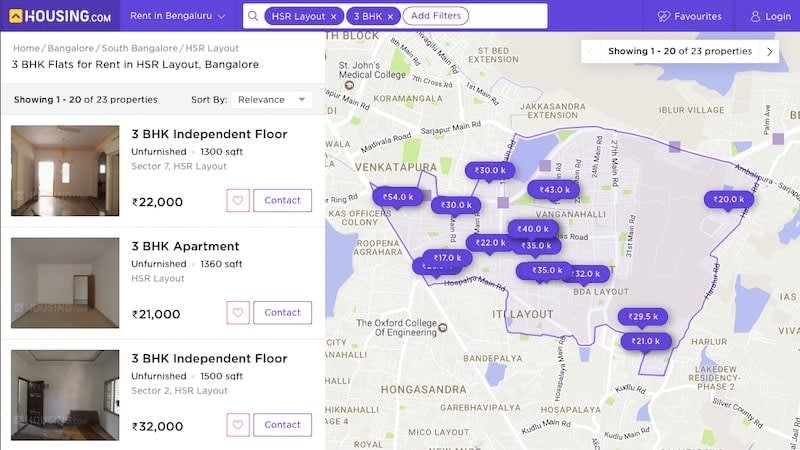Favourite the ₹22,000 Independent Floor listing
The width and height of the screenshot is (800, 450).
pos(238,201)
